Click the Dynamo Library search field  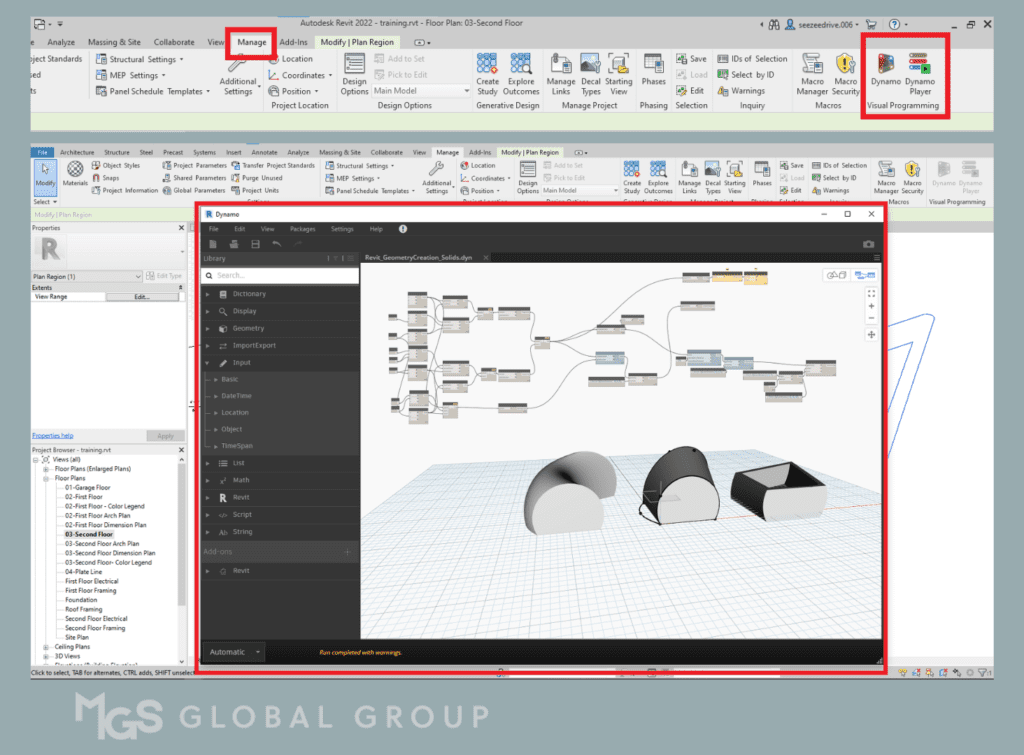point(281,275)
